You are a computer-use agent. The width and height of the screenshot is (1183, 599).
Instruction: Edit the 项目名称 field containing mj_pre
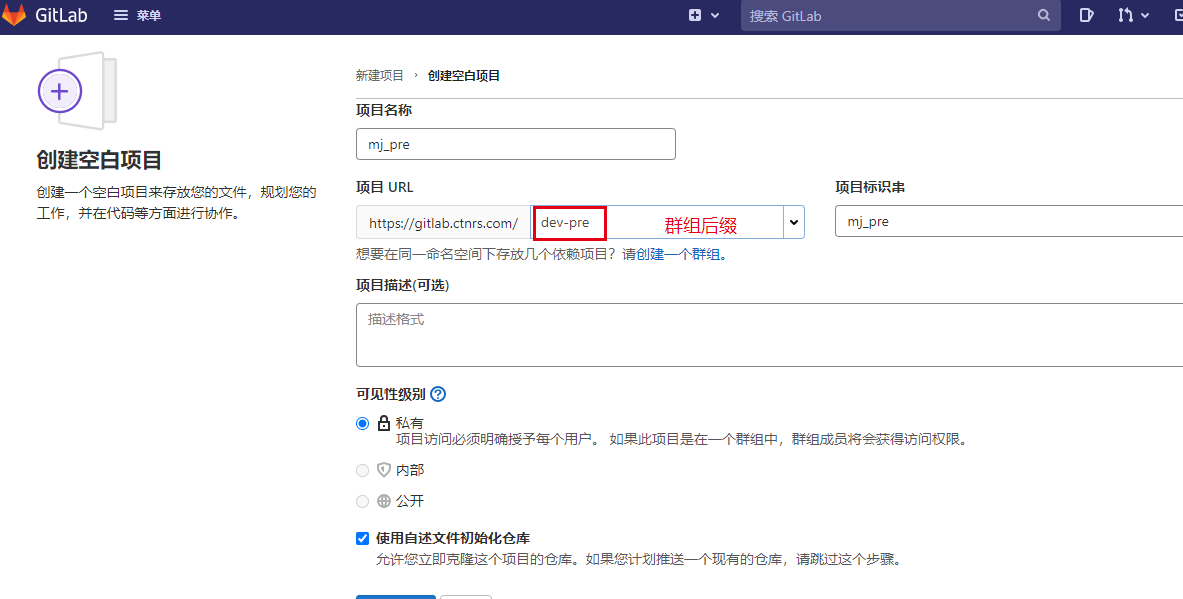click(515, 144)
